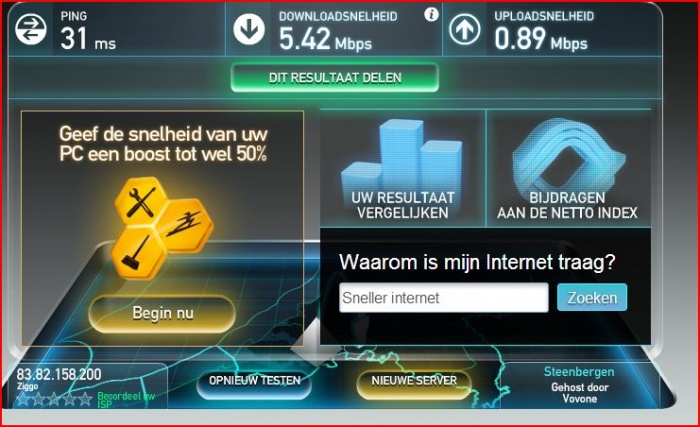
Task: Click the Steenbergen server name
Action: point(579,372)
